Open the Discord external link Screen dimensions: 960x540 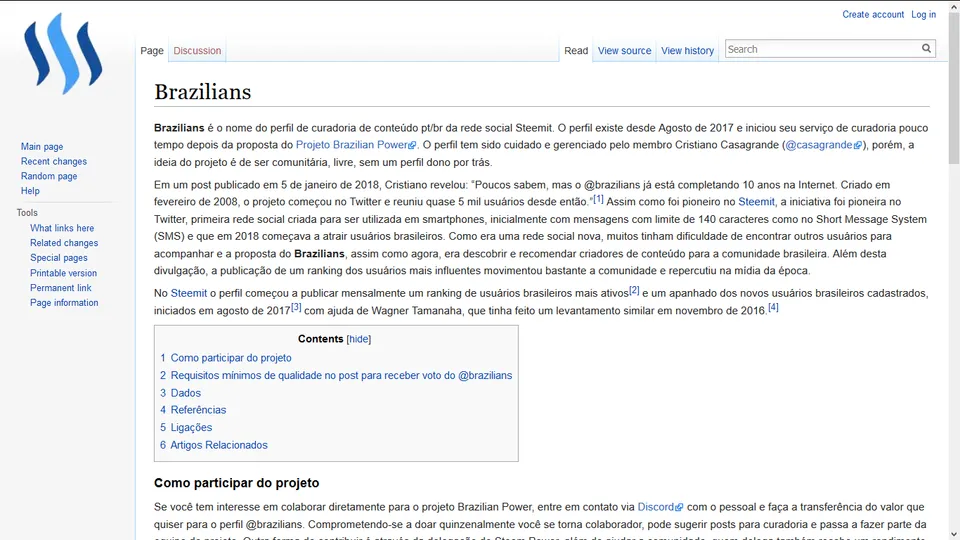coord(660,507)
